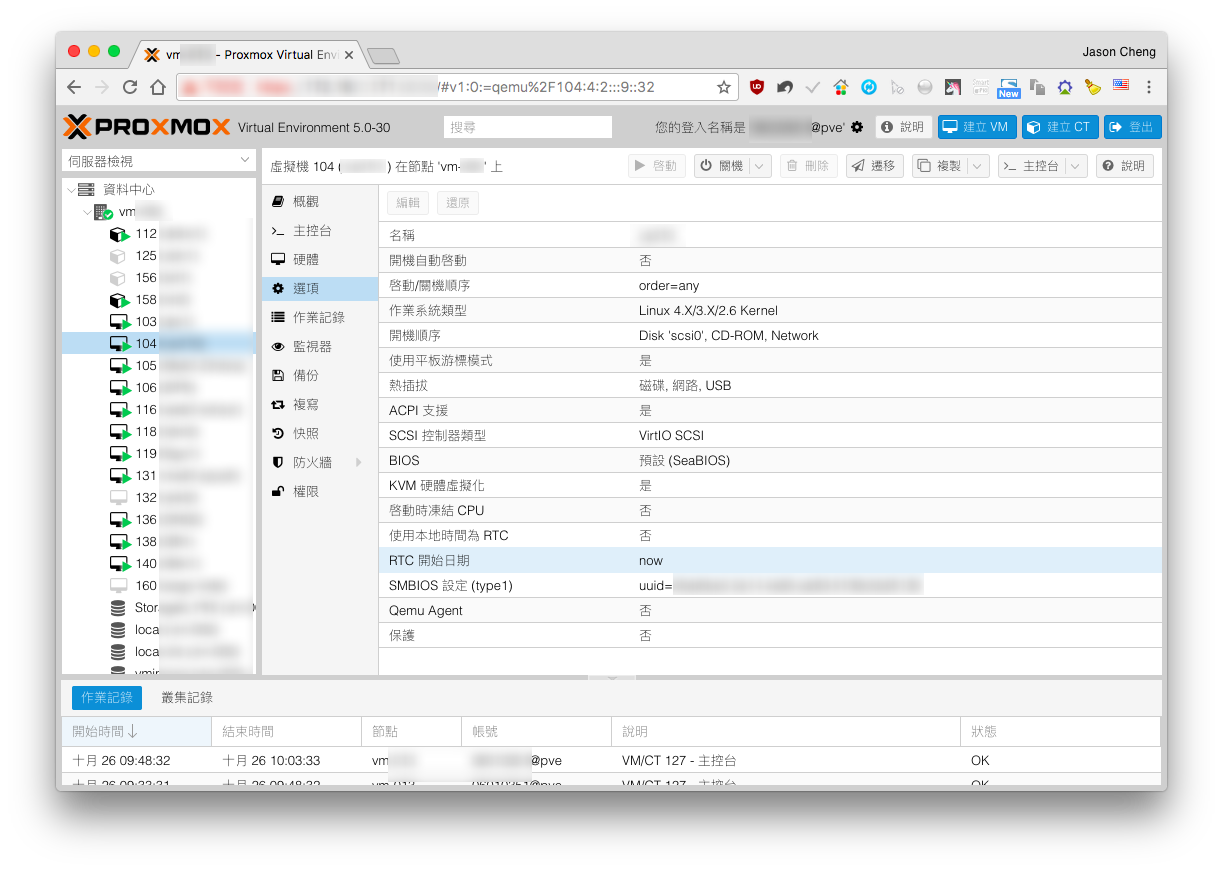
Task: Open the 複製 dropdown arrow
Action: coord(978,166)
